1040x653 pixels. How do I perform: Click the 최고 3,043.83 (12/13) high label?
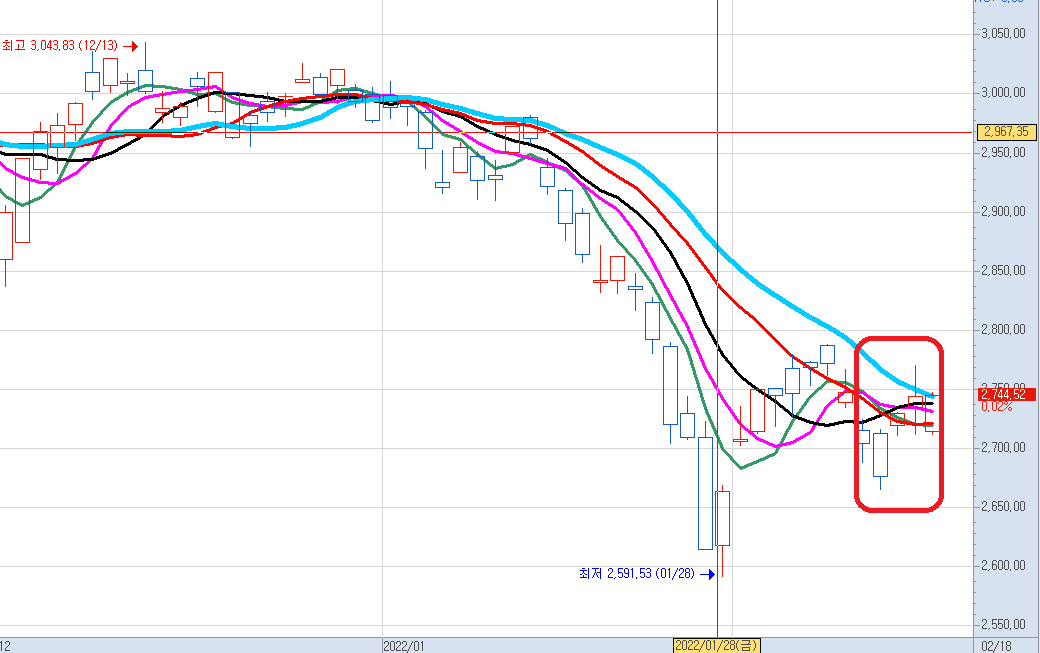(x=60, y=46)
